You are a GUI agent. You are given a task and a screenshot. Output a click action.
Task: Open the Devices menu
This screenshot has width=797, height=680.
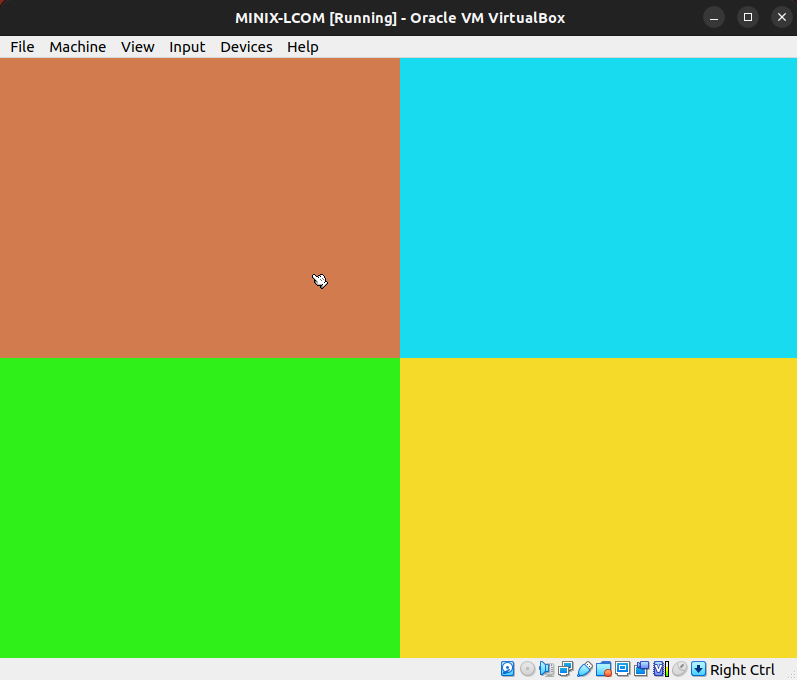click(247, 47)
